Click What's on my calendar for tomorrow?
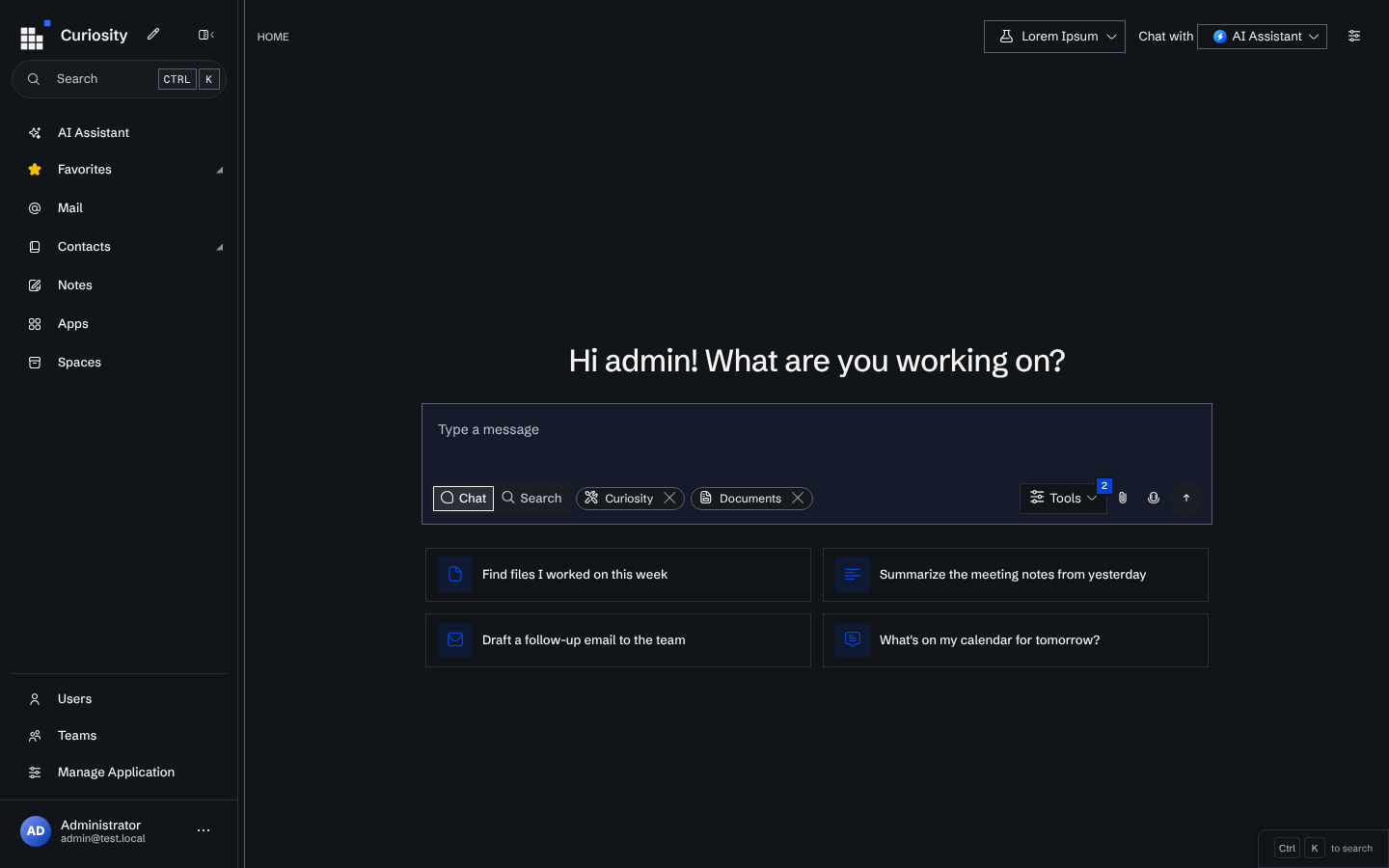 pos(1016,640)
